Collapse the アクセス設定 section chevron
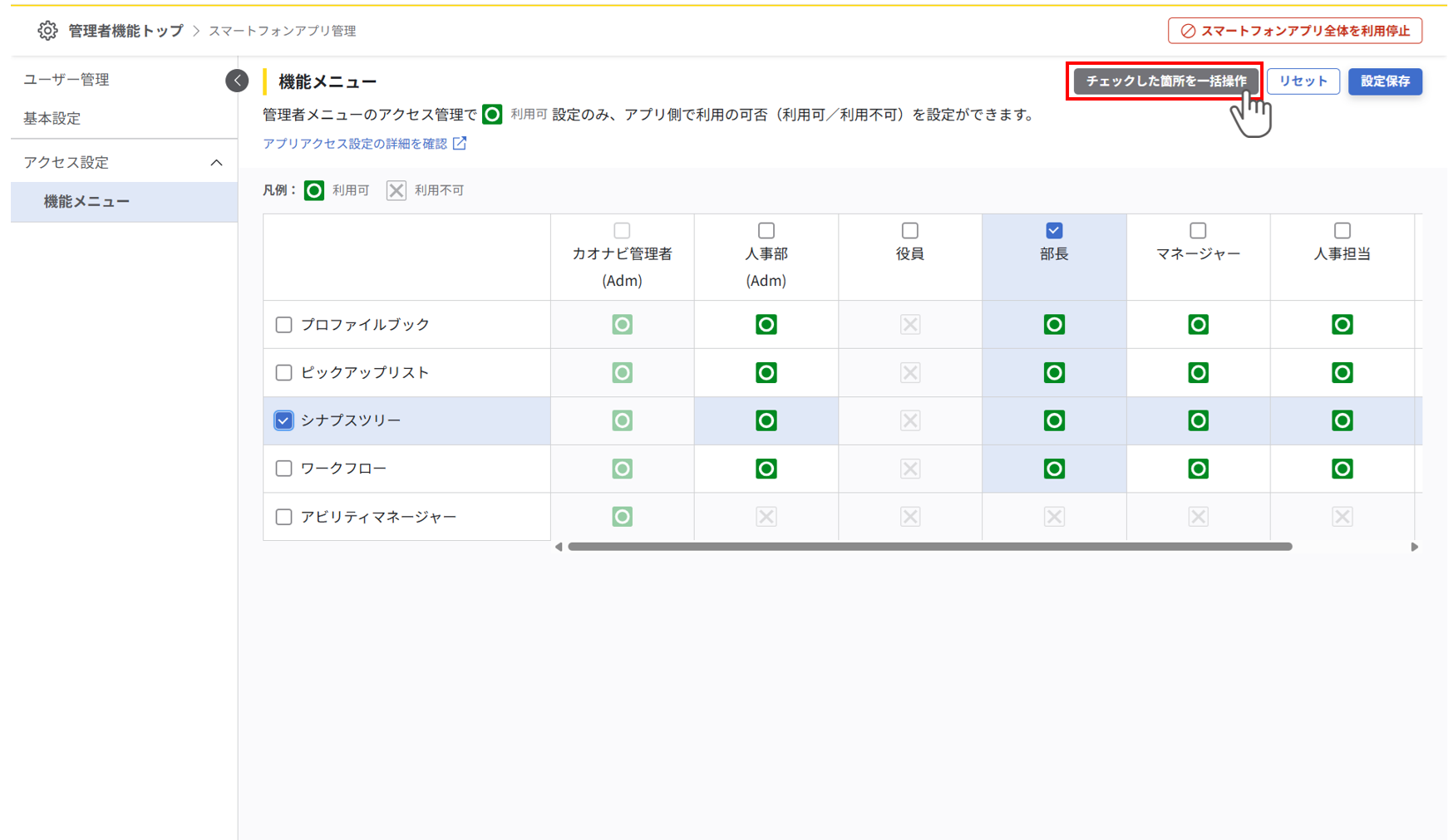The height and width of the screenshot is (840, 1453). [x=217, y=162]
